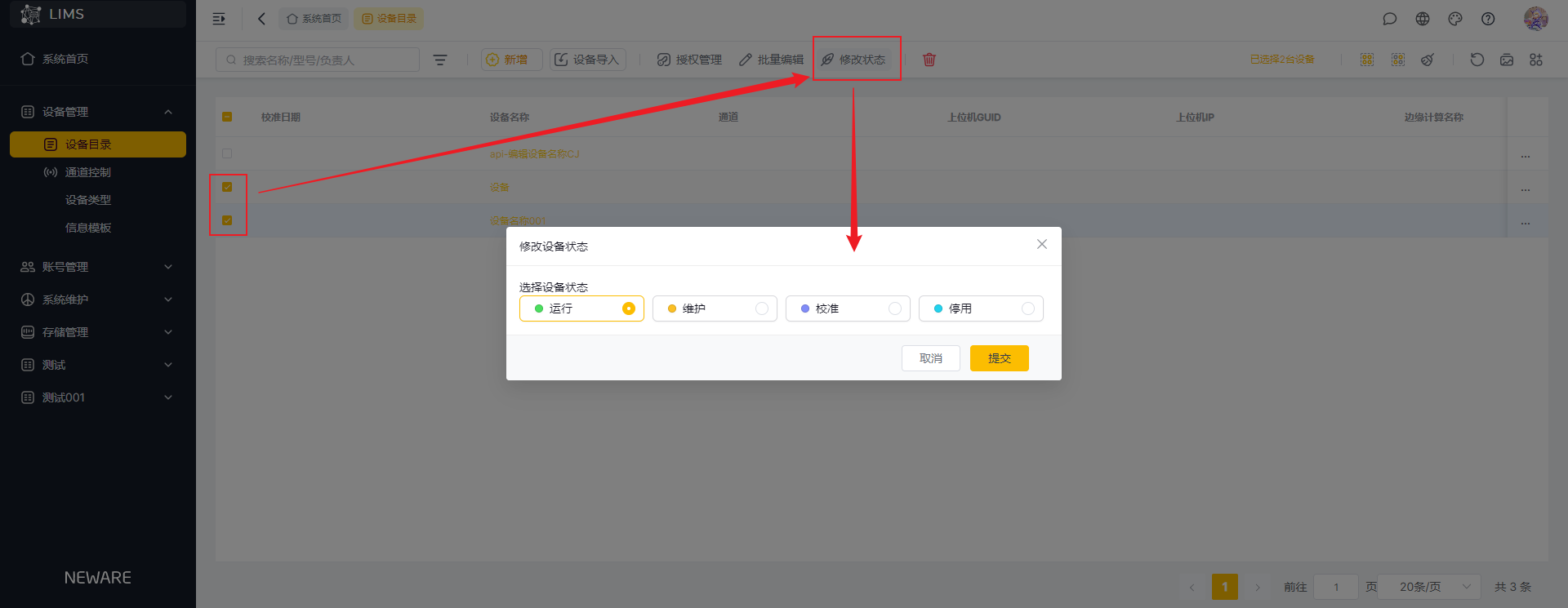Viewport: 1568px width, 608px height.
Task: Click the 设备导入 import button
Action: click(588, 60)
